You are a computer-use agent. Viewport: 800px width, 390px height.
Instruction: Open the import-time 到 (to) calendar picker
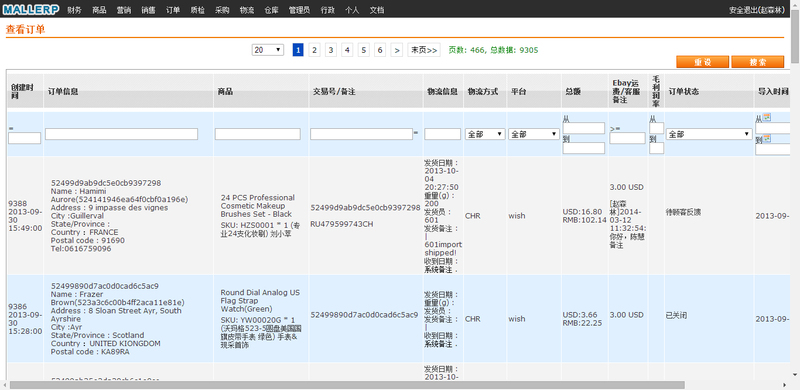point(766,139)
